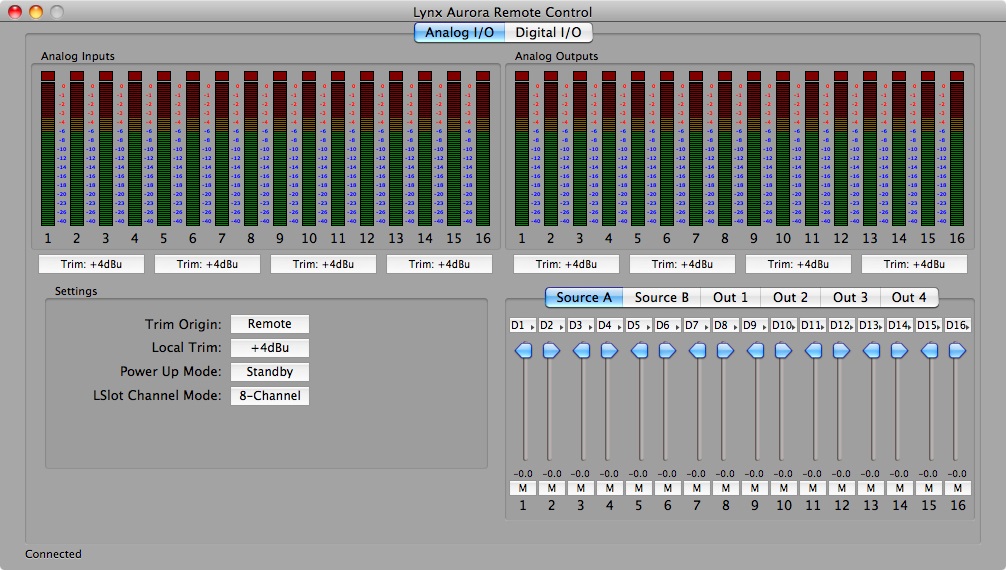
Task: Mute mixer channel 12
Action: coord(842,488)
